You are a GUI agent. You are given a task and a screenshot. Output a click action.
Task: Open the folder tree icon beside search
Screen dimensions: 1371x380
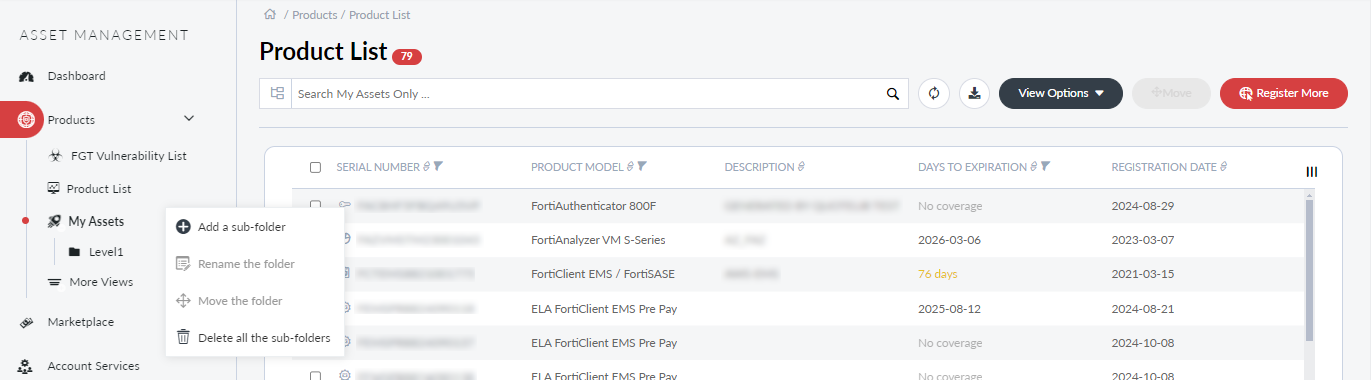(x=277, y=93)
